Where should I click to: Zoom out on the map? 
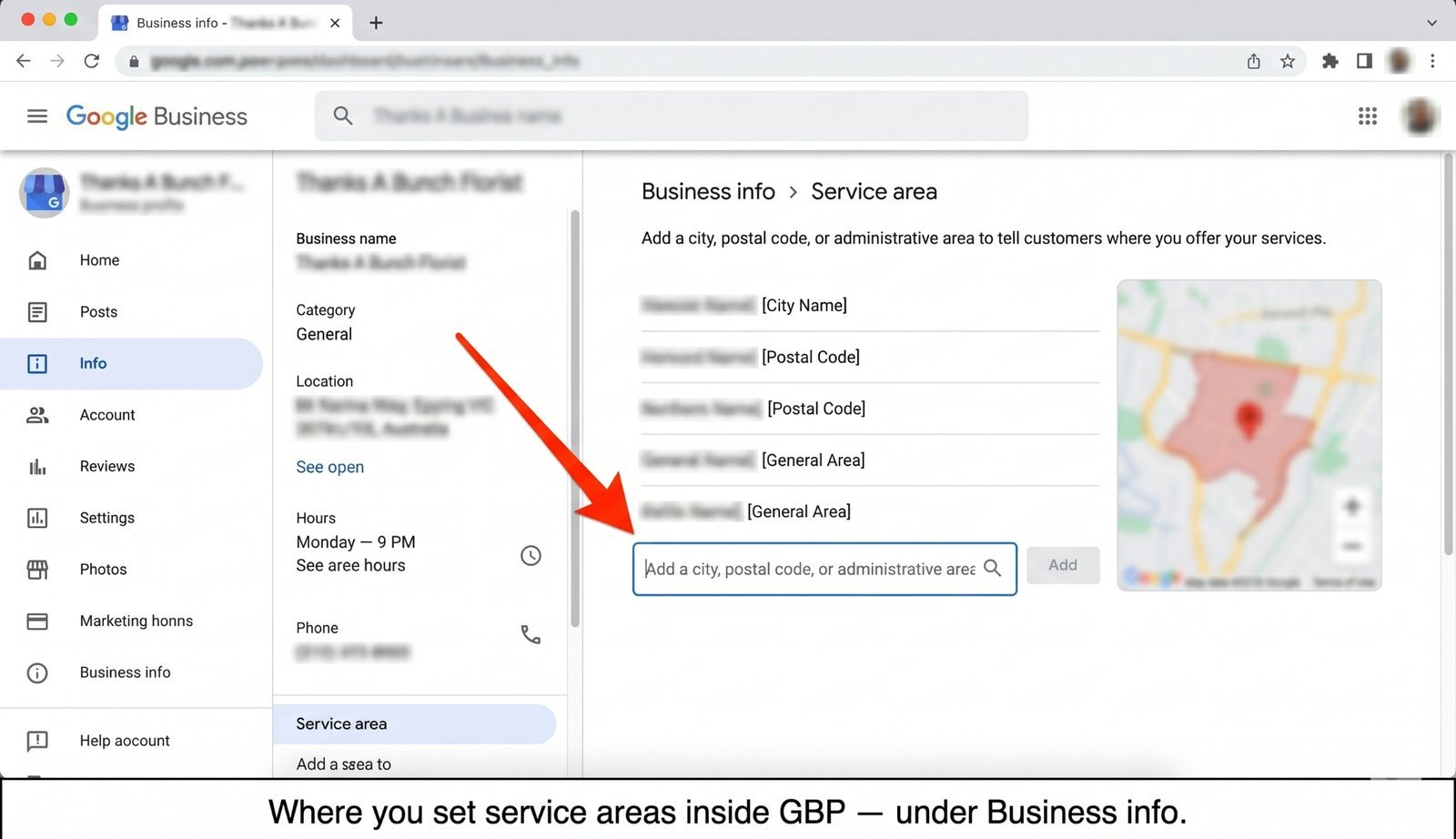(x=1352, y=546)
